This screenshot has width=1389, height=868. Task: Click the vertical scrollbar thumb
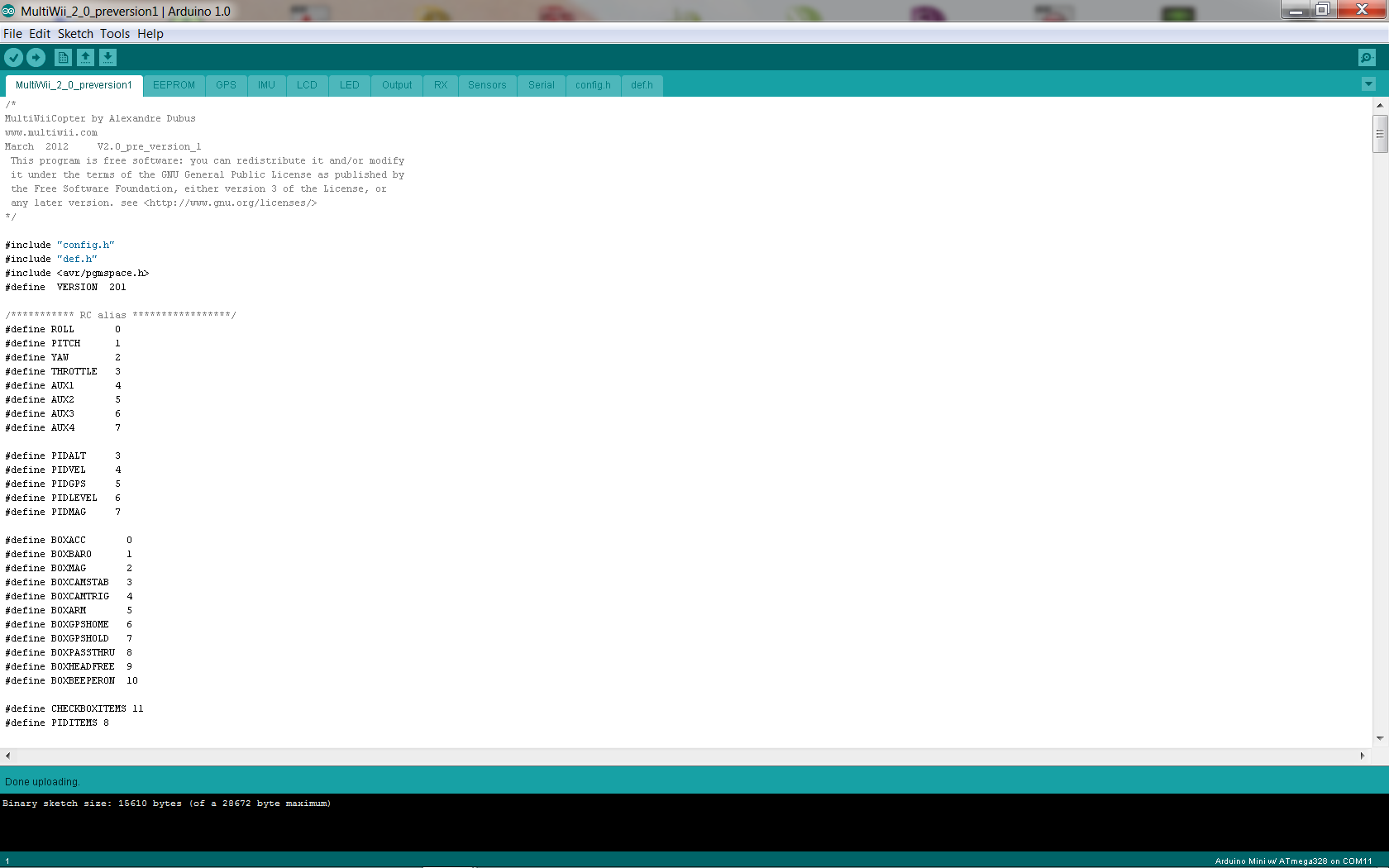[x=1380, y=134]
